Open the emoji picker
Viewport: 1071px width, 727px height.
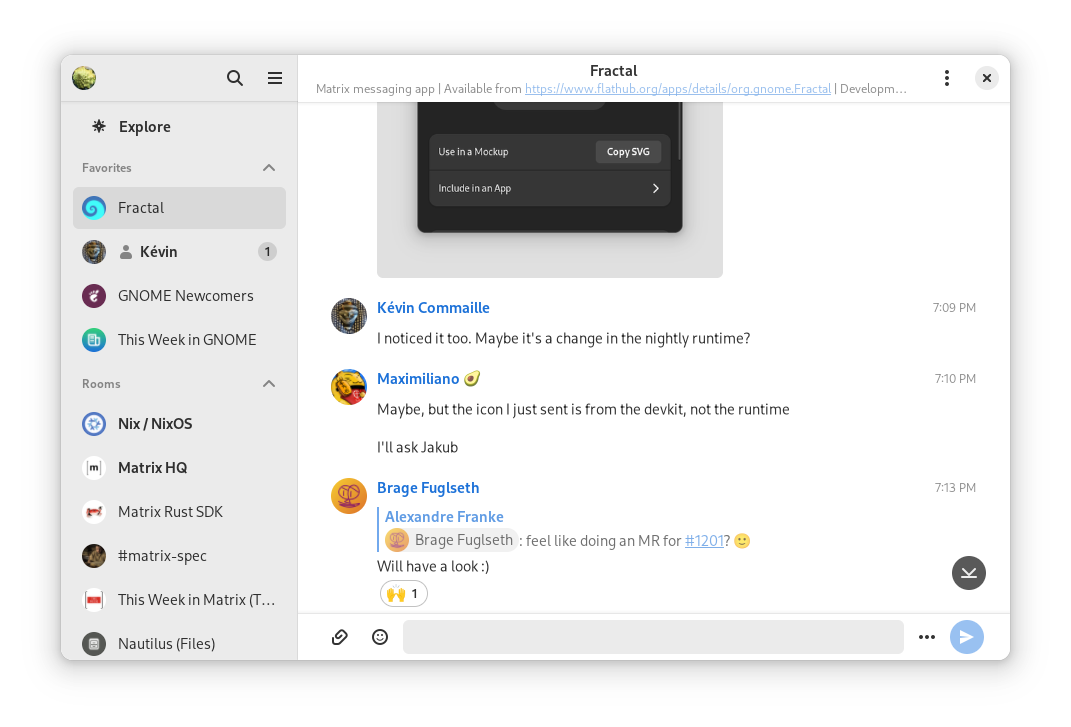(x=380, y=637)
